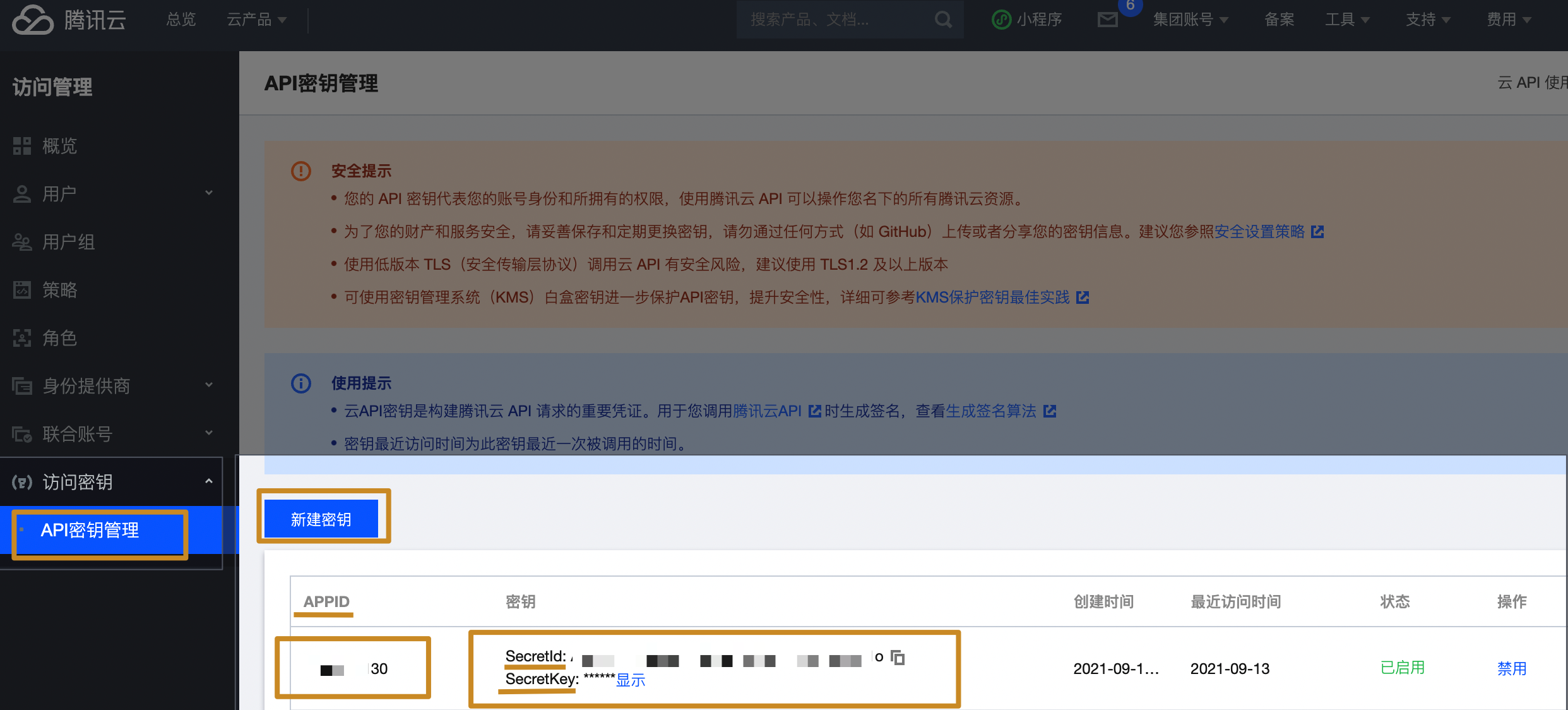Click the APPID column header
The image size is (1568, 710).
tap(326, 601)
